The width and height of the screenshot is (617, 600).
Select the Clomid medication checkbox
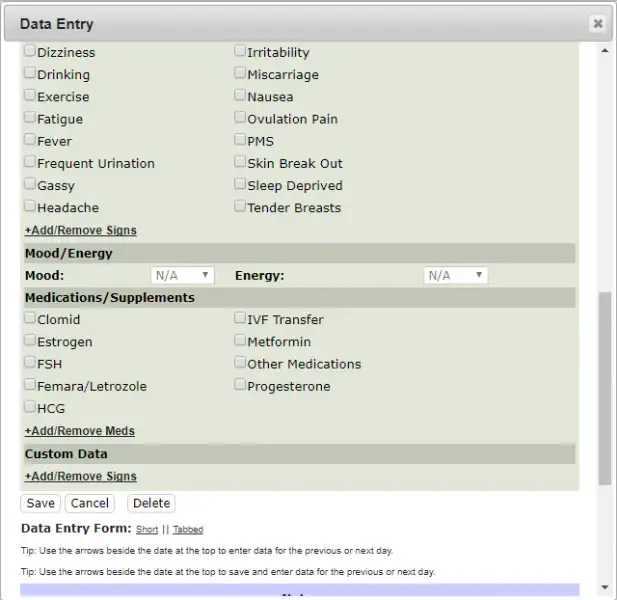(31, 319)
